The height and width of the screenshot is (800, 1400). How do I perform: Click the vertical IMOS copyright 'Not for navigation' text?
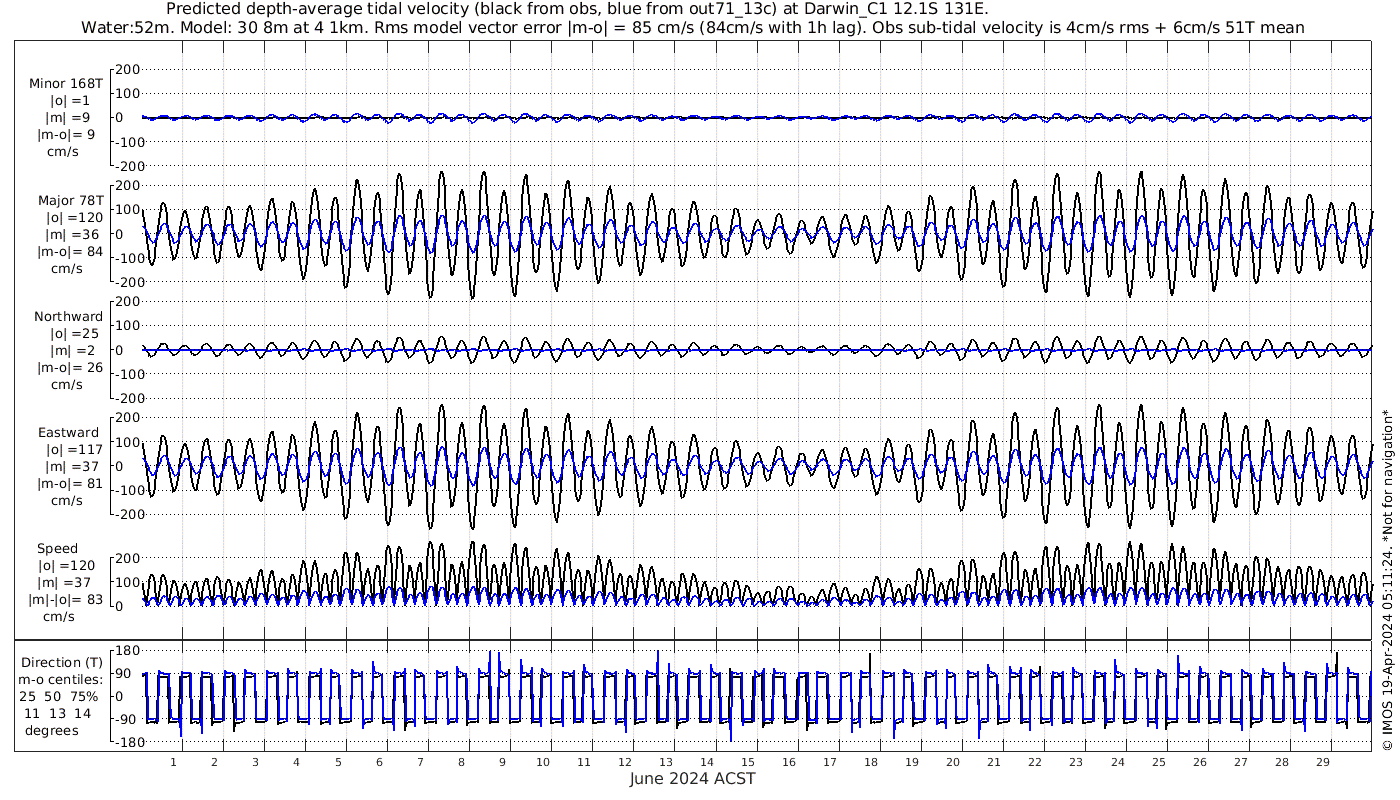1387,578
